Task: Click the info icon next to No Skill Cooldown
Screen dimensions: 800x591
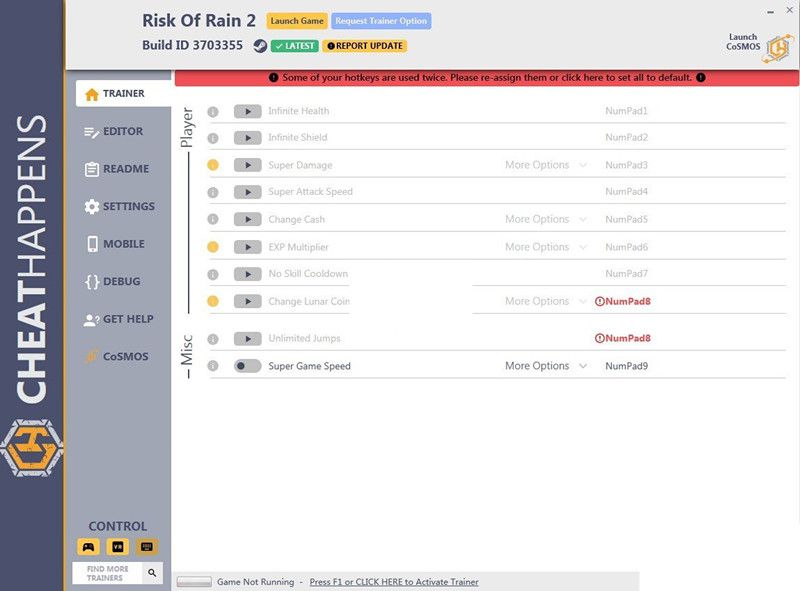Action: [x=213, y=274]
